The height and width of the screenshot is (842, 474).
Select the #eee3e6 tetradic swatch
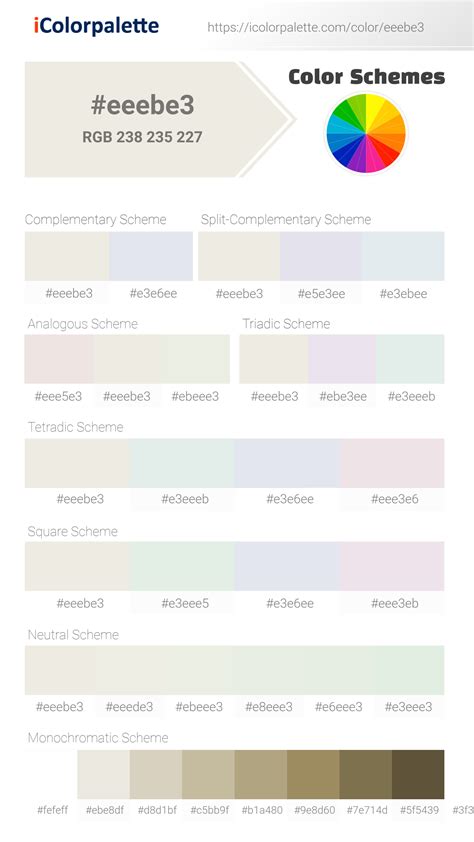coord(392,463)
